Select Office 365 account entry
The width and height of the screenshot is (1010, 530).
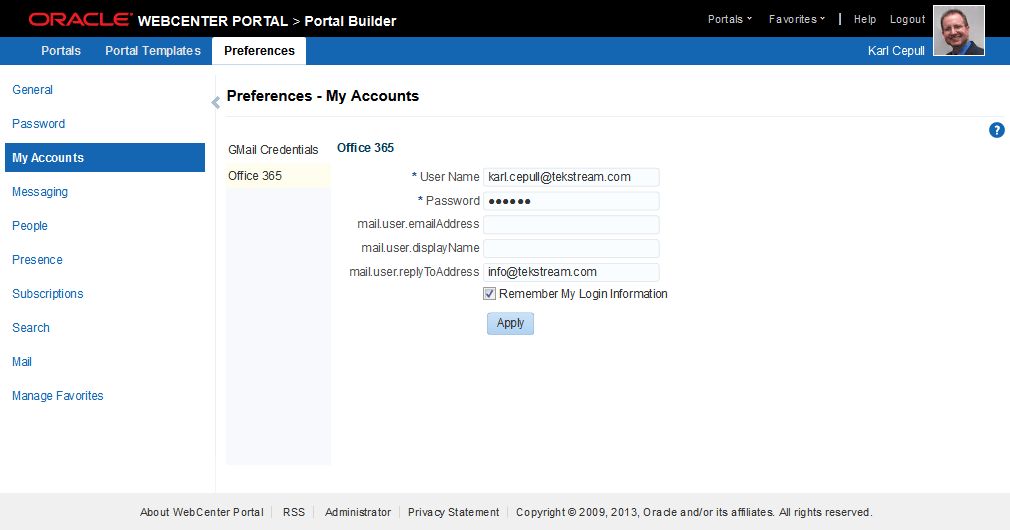[x=278, y=176]
